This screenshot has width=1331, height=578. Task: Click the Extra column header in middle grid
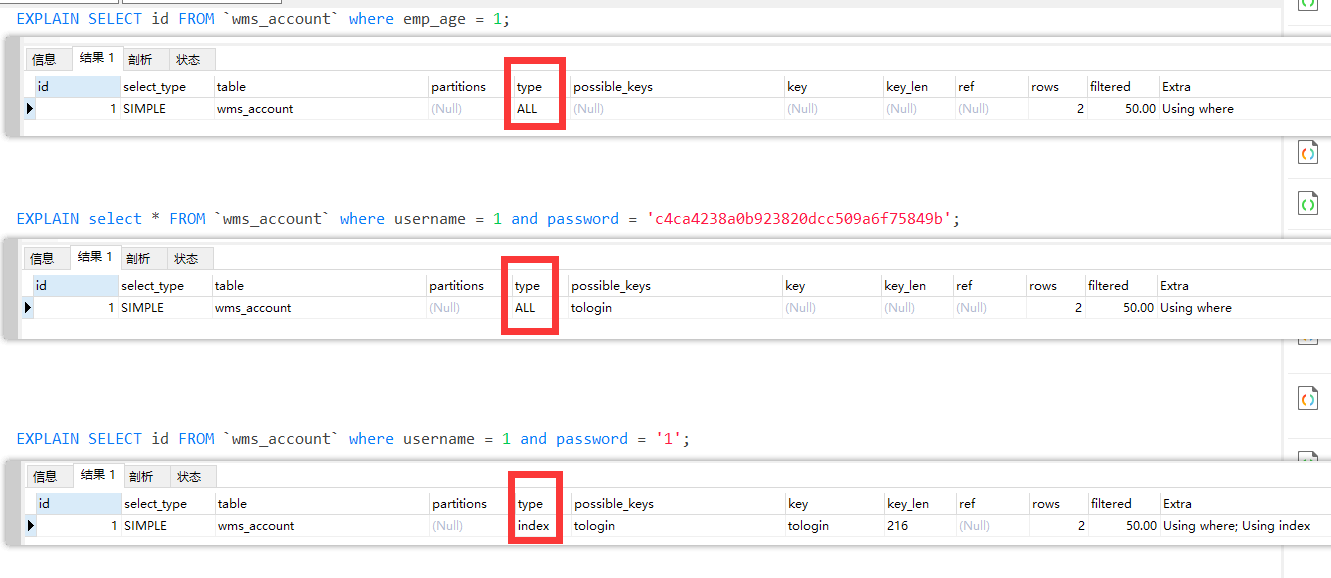click(x=1174, y=285)
